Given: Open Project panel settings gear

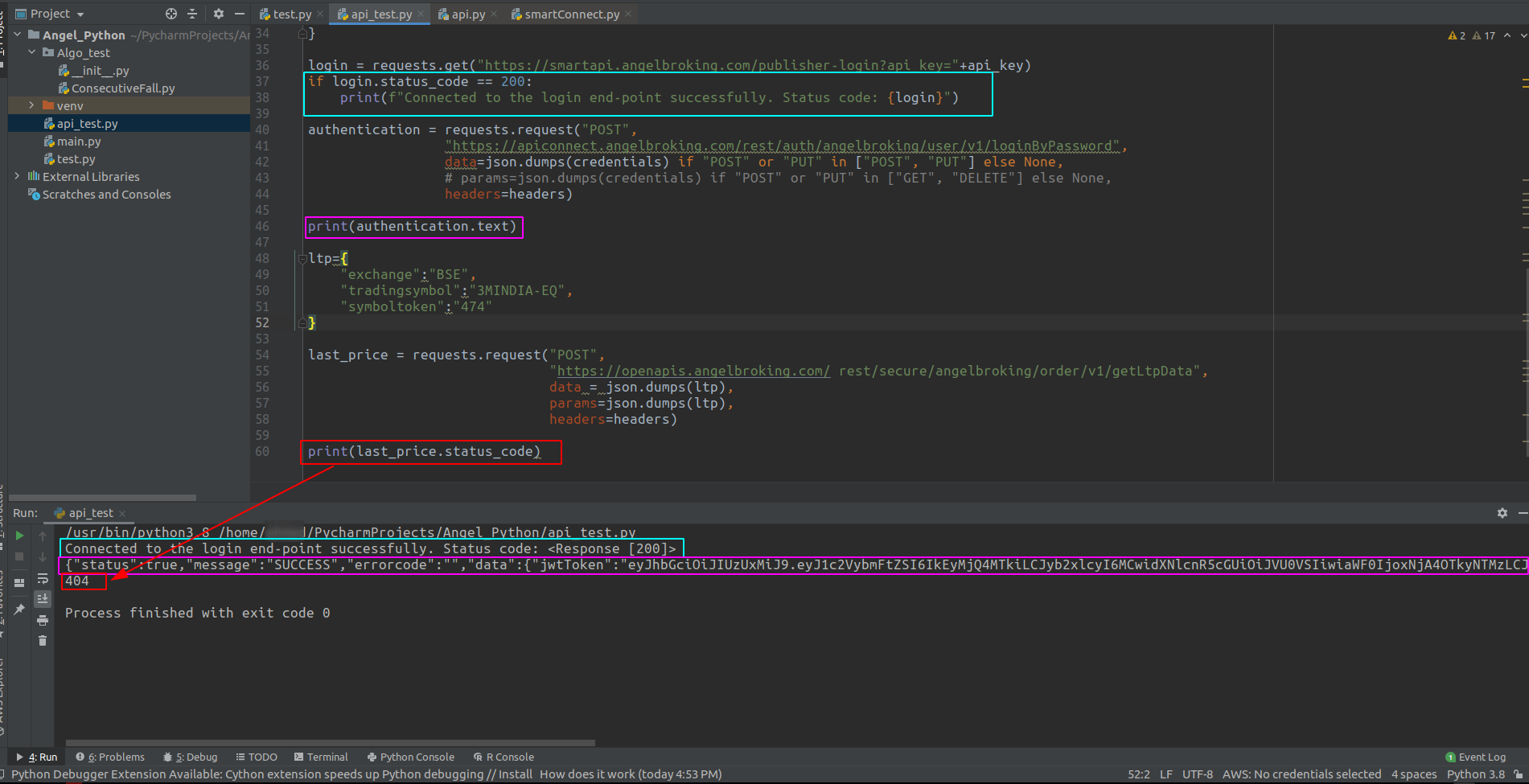Looking at the screenshot, I should tap(219, 14).
